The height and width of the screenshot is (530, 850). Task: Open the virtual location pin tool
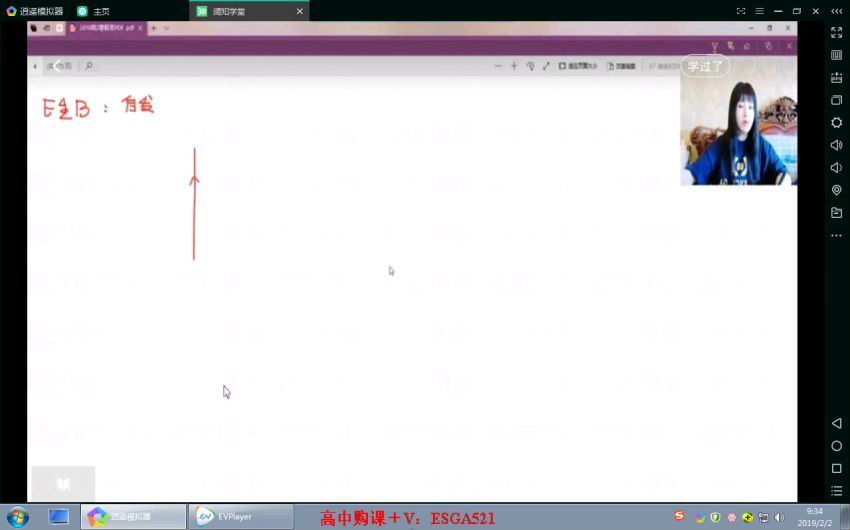pyautogui.click(x=836, y=190)
